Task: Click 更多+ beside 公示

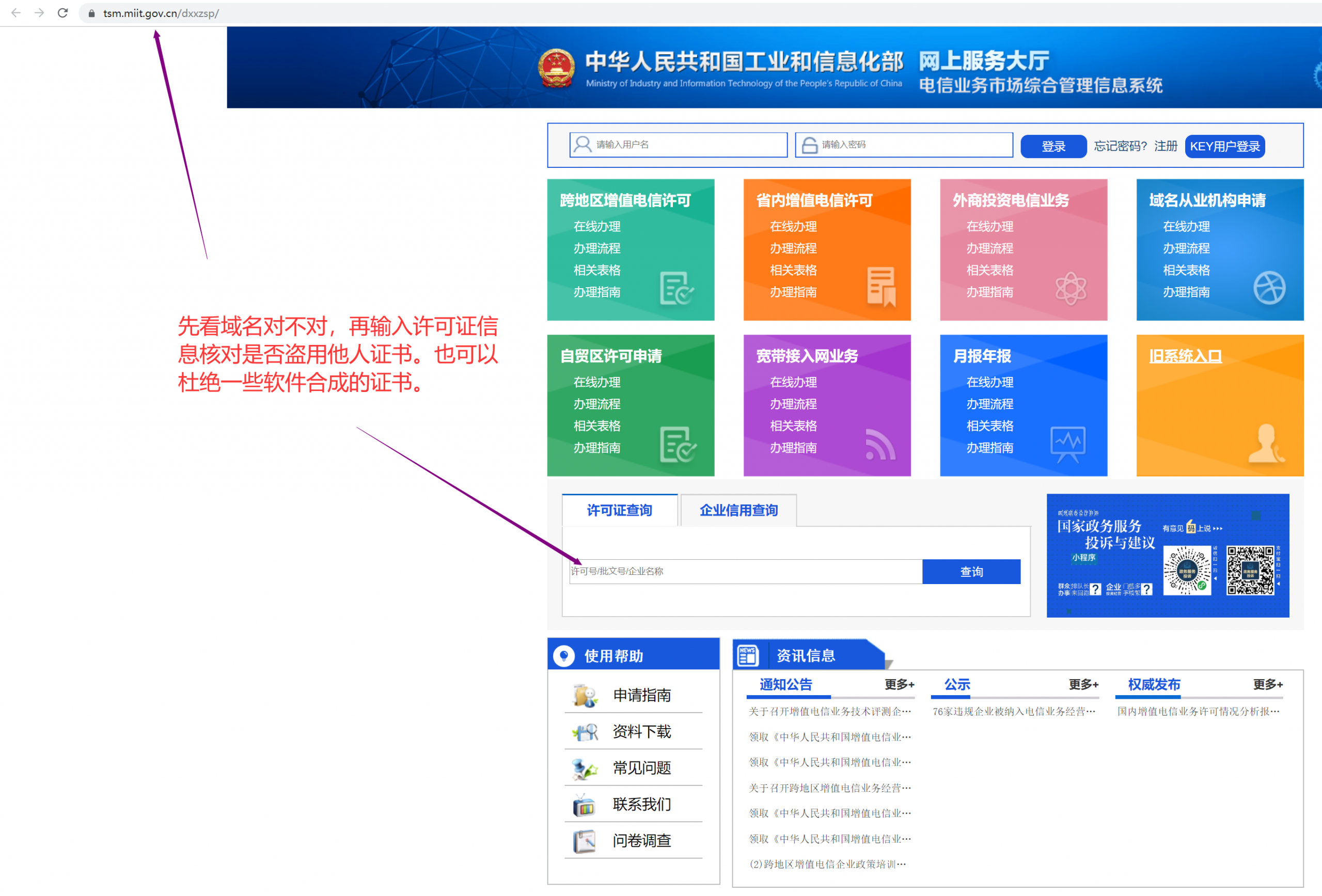Action: (x=1083, y=684)
